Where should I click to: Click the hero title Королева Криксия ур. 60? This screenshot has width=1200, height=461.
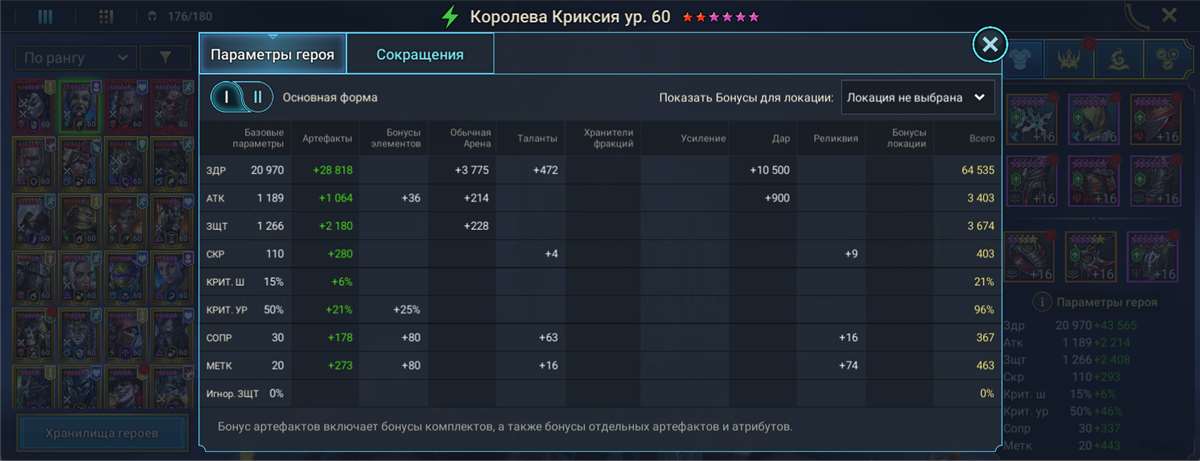(571, 17)
